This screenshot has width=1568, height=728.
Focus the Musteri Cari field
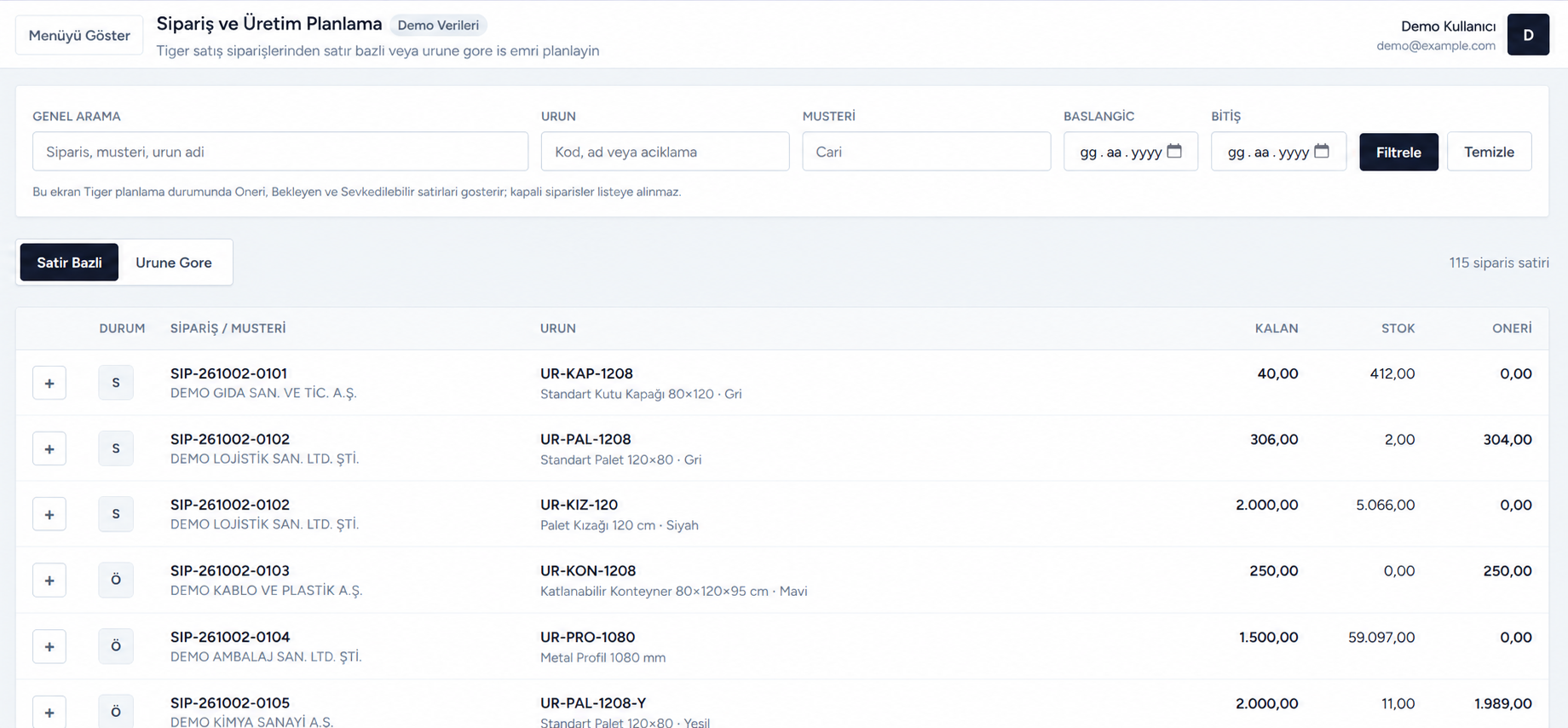point(926,152)
